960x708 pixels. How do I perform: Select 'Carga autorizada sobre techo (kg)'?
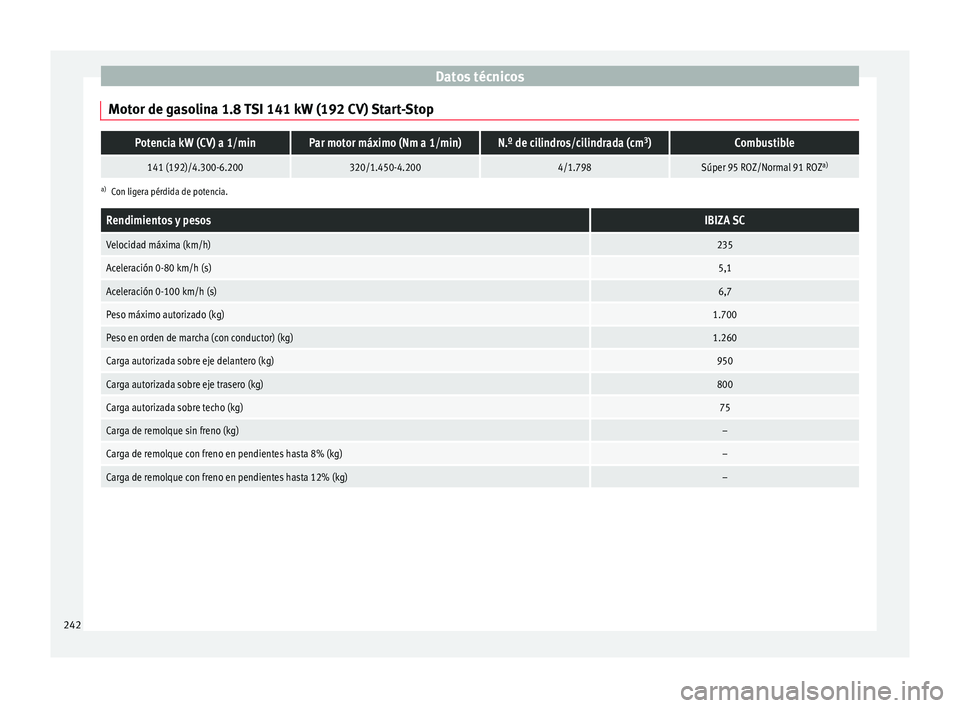click(174, 408)
